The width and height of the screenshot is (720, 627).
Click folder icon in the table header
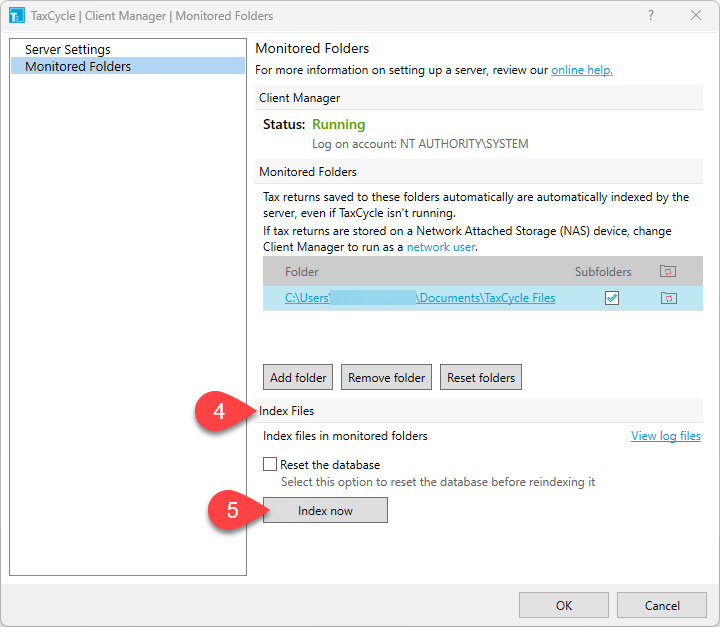click(668, 271)
